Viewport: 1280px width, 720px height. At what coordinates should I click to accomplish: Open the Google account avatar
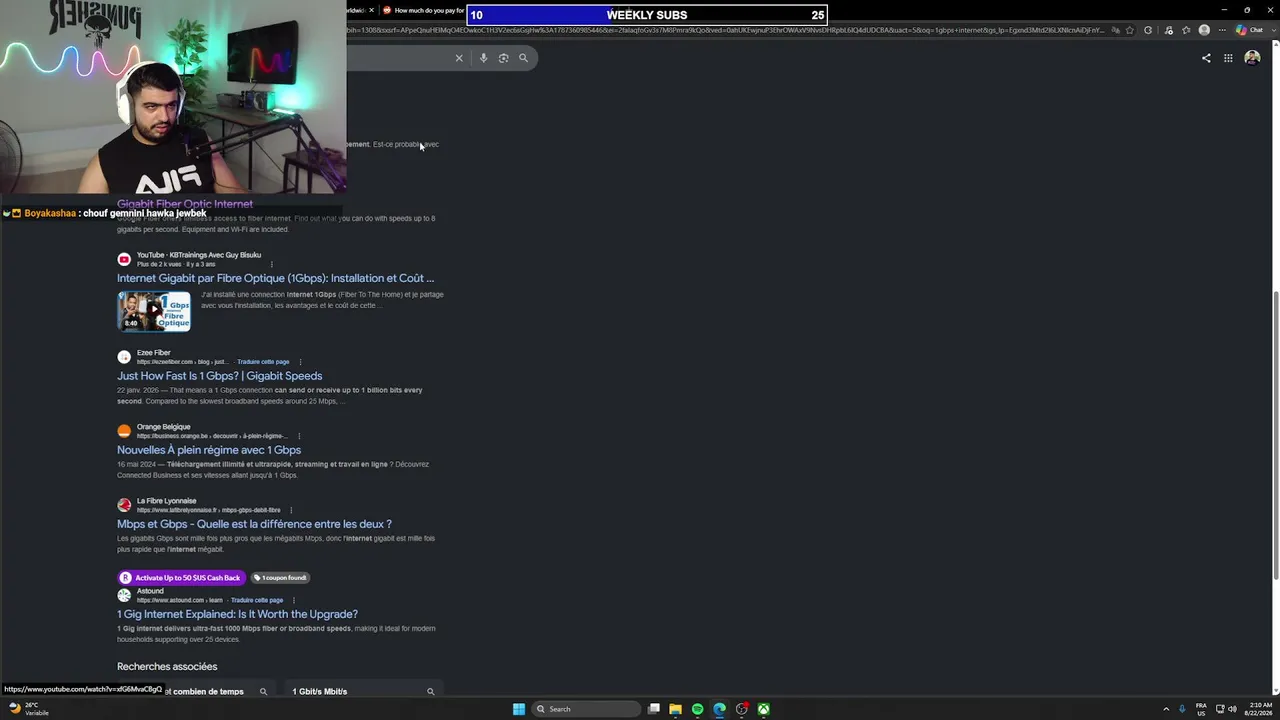[x=1252, y=58]
